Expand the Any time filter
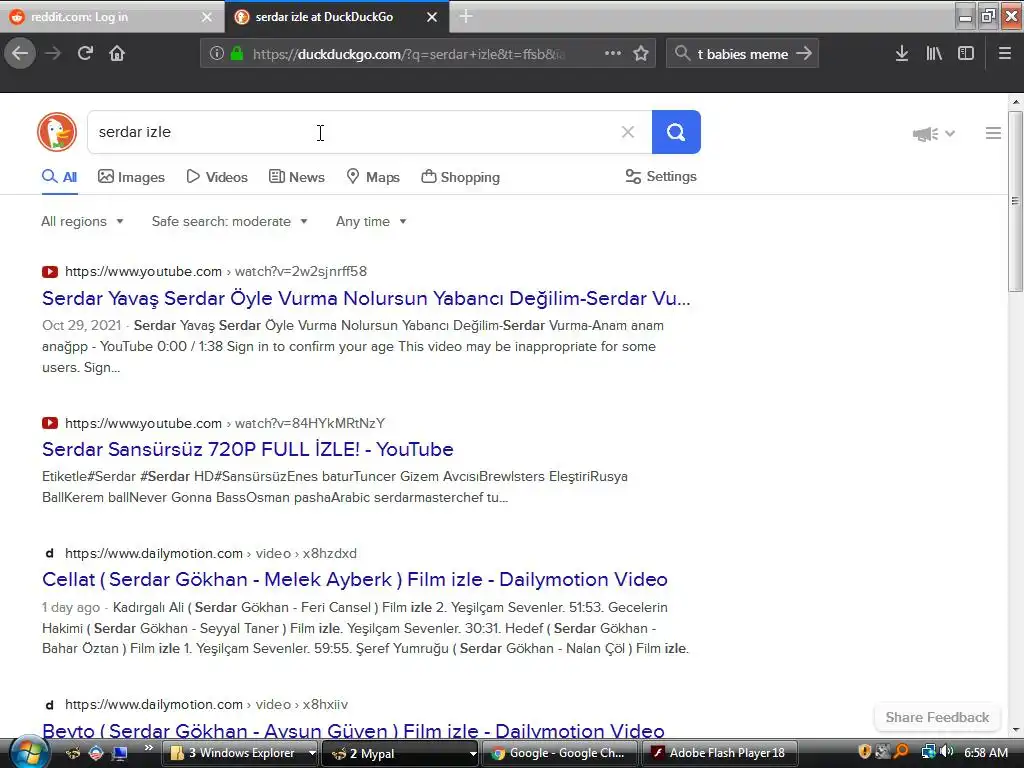The height and width of the screenshot is (768, 1024). tap(371, 221)
